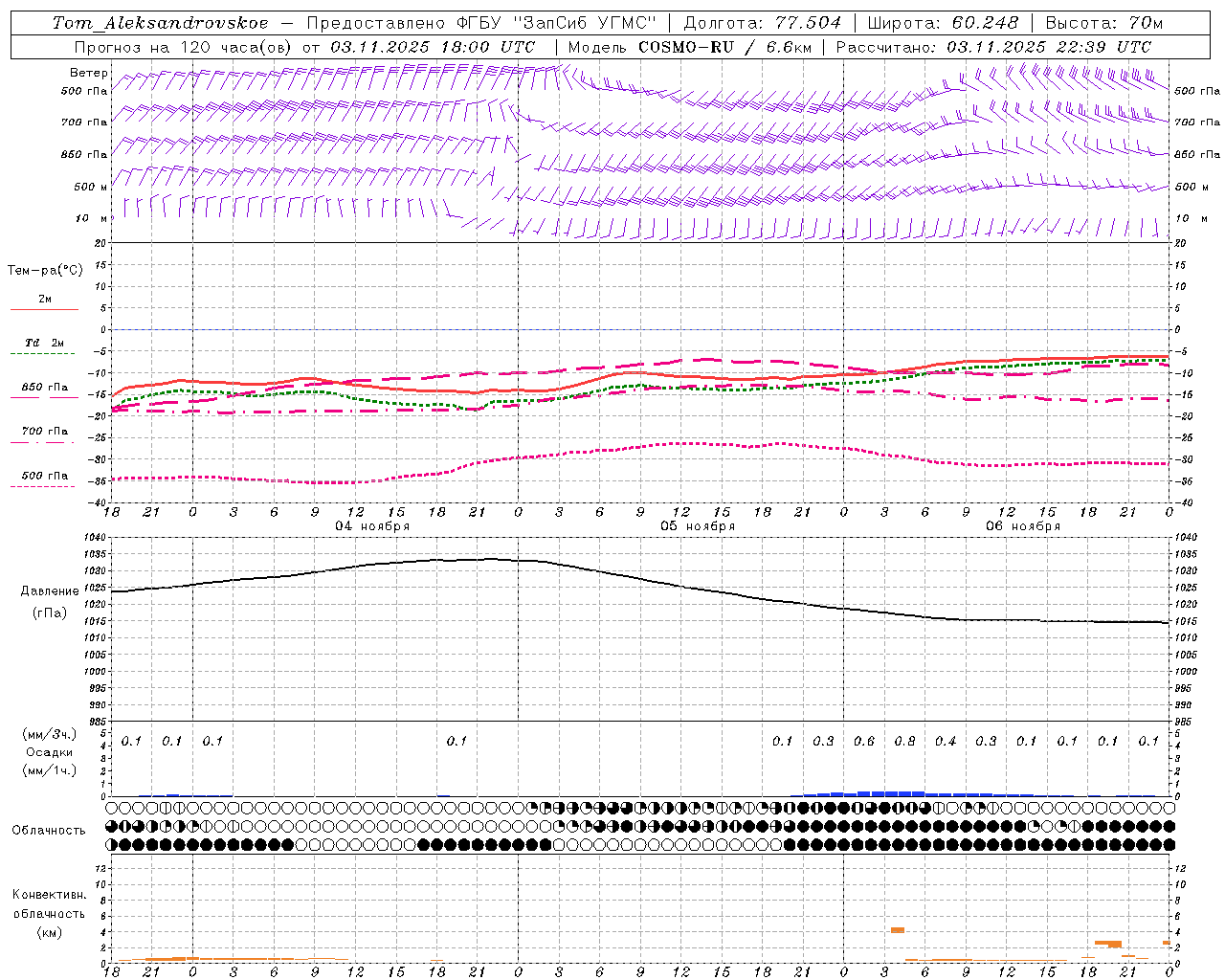Click the "(гПа)" pressure unit label
The image size is (1225, 980).
tap(50, 613)
